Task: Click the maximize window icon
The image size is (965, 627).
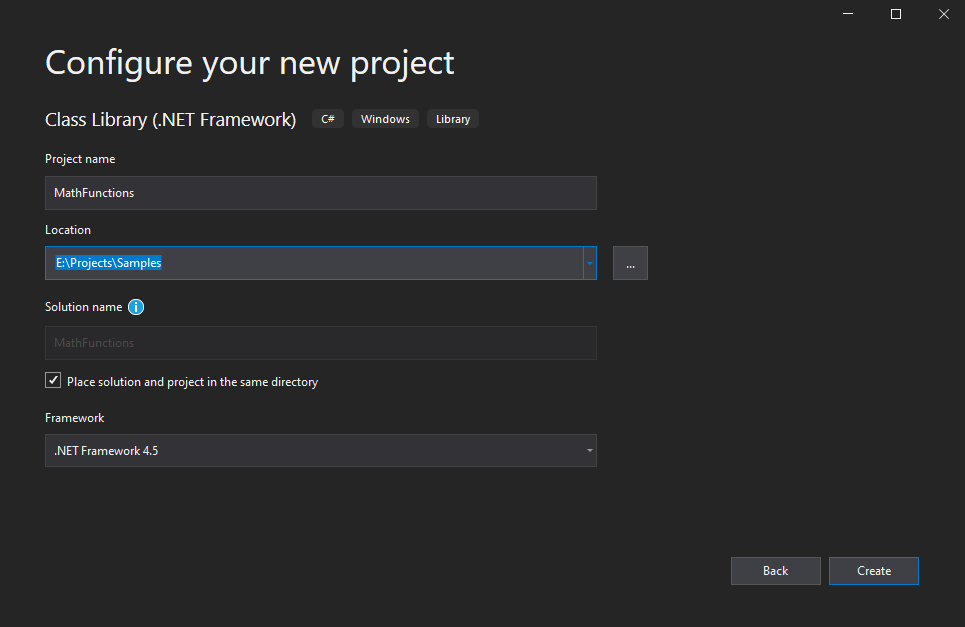Action: 895,14
